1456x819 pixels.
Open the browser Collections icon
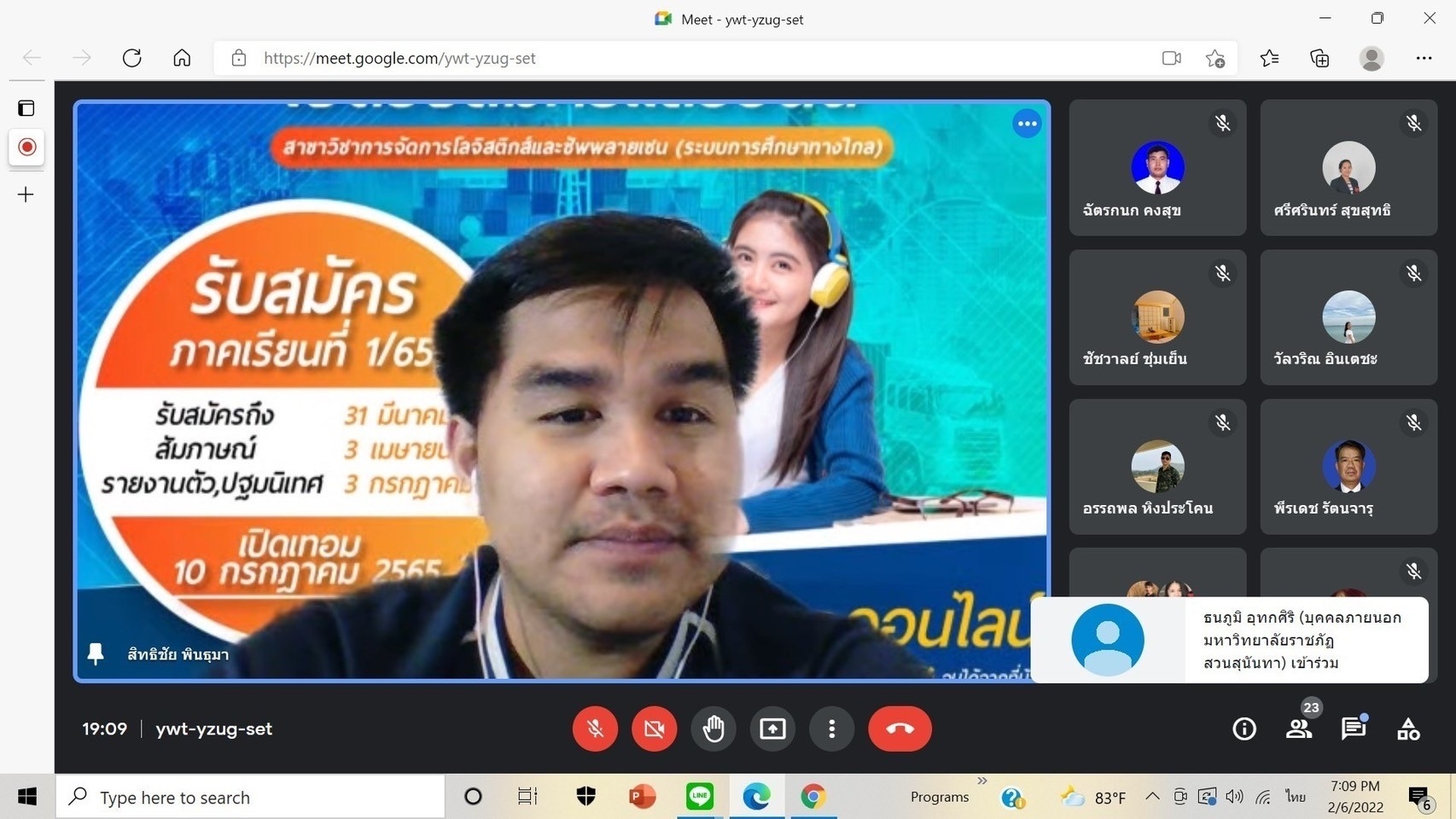click(x=1319, y=58)
